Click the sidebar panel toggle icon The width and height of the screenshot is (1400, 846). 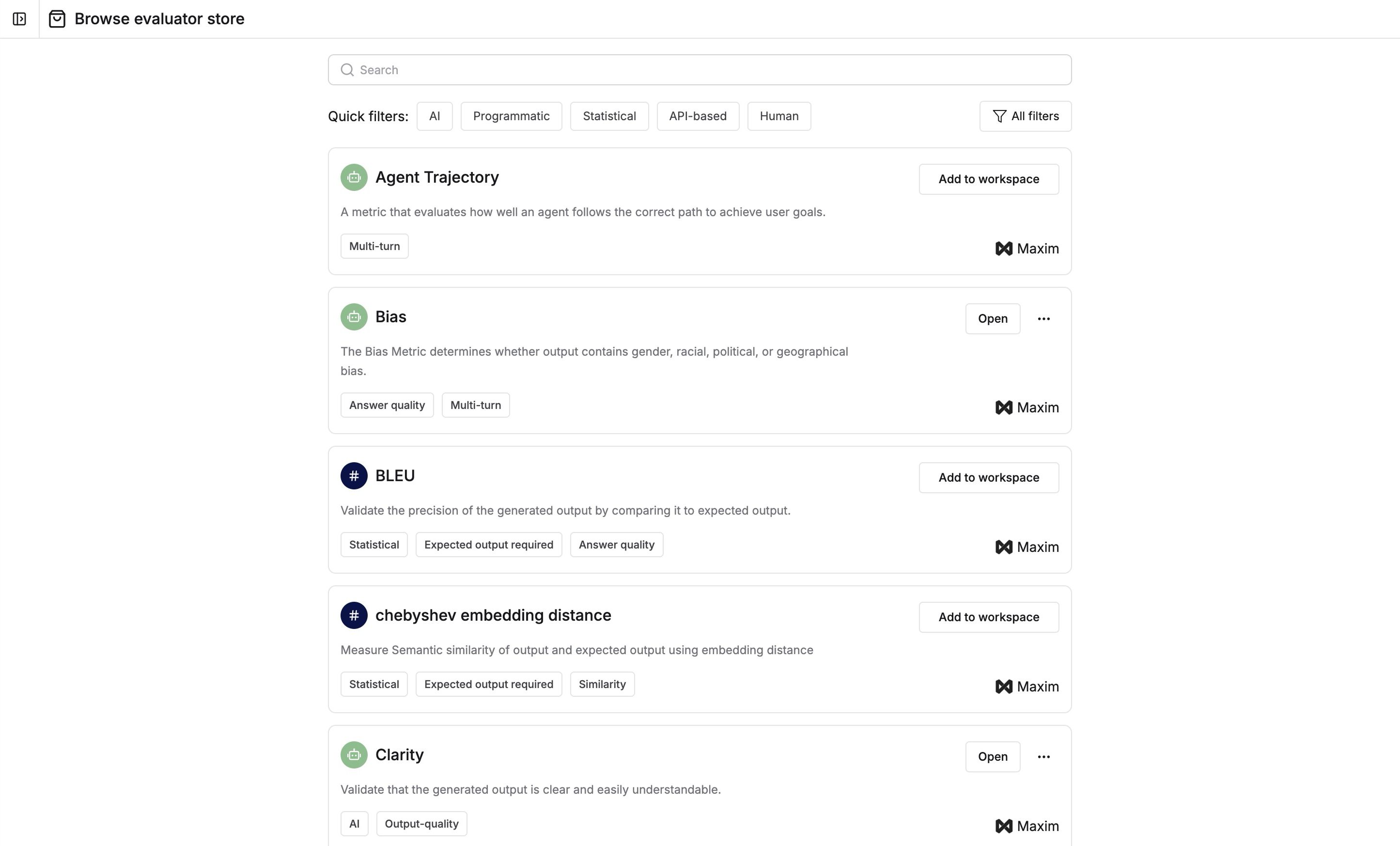pos(20,19)
